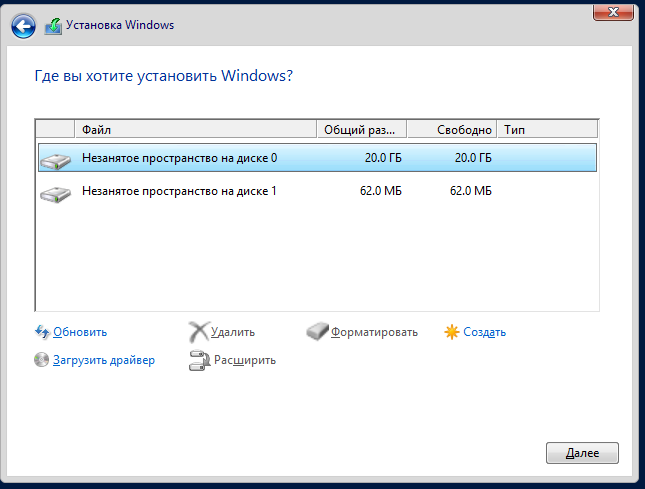Open the Обновить refresh link
The height and width of the screenshot is (489, 645).
click(x=80, y=332)
